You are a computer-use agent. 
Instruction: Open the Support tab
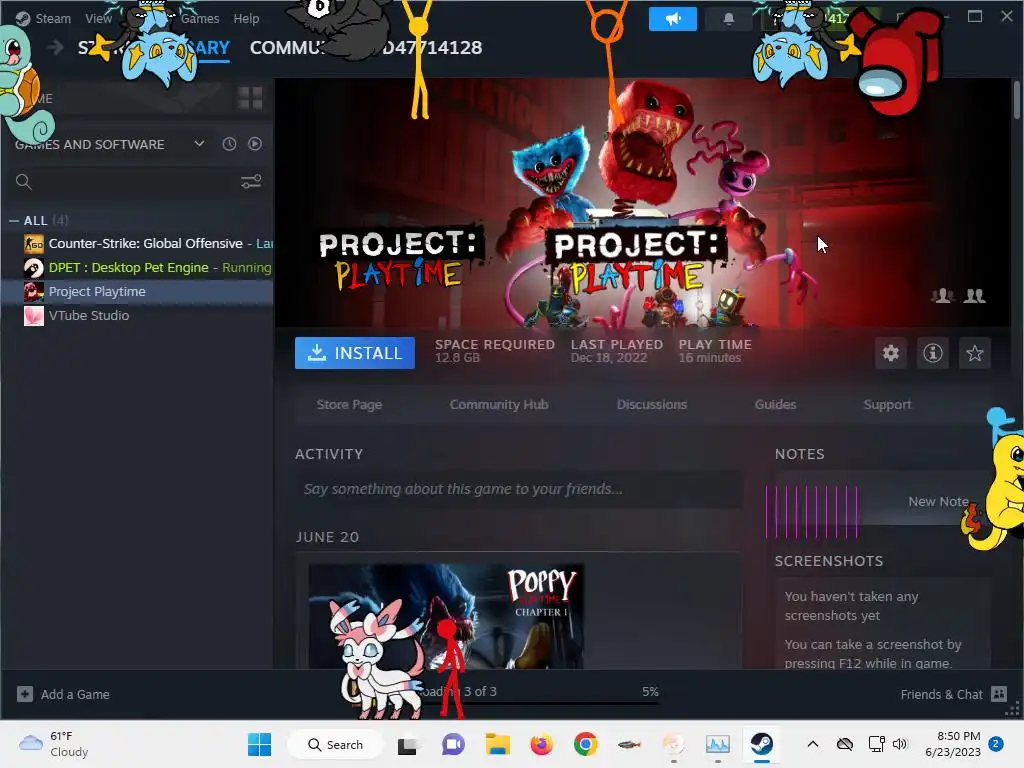(887, 404)
